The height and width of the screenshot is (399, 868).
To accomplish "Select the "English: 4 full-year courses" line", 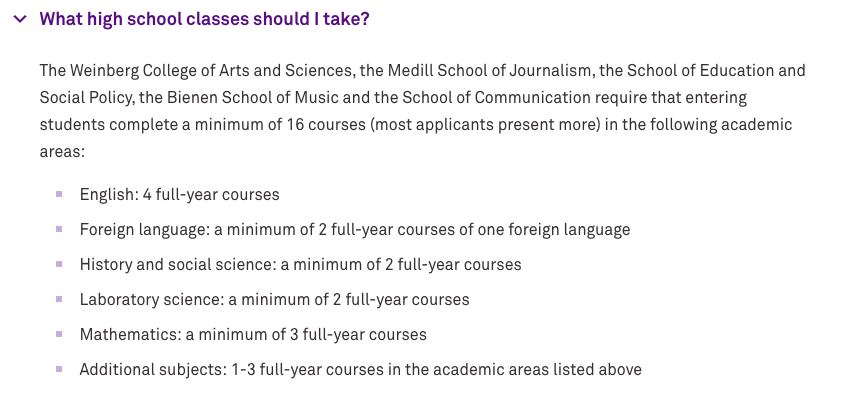I will (179, 195).
